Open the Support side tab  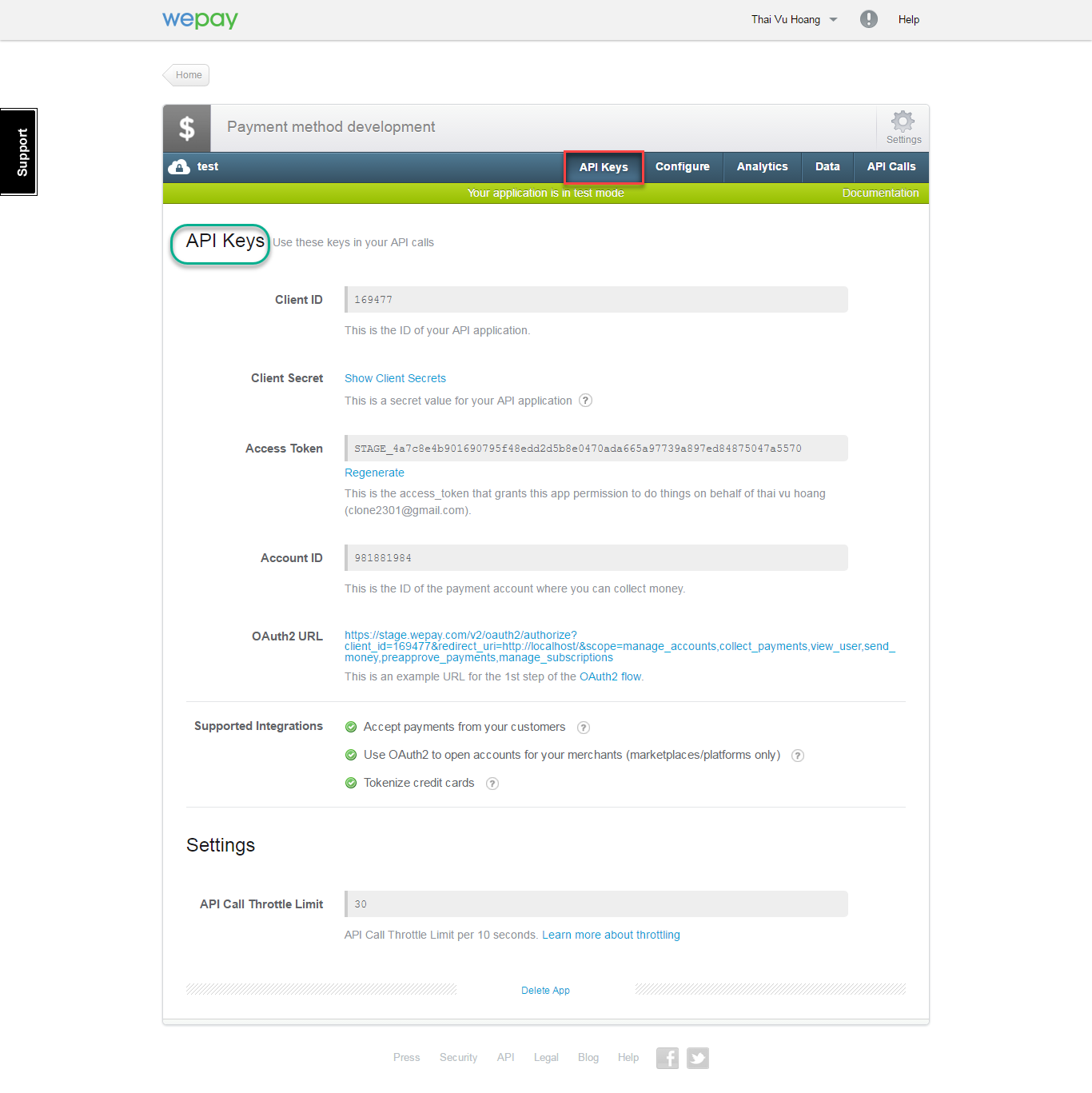(x=19, y=152)
